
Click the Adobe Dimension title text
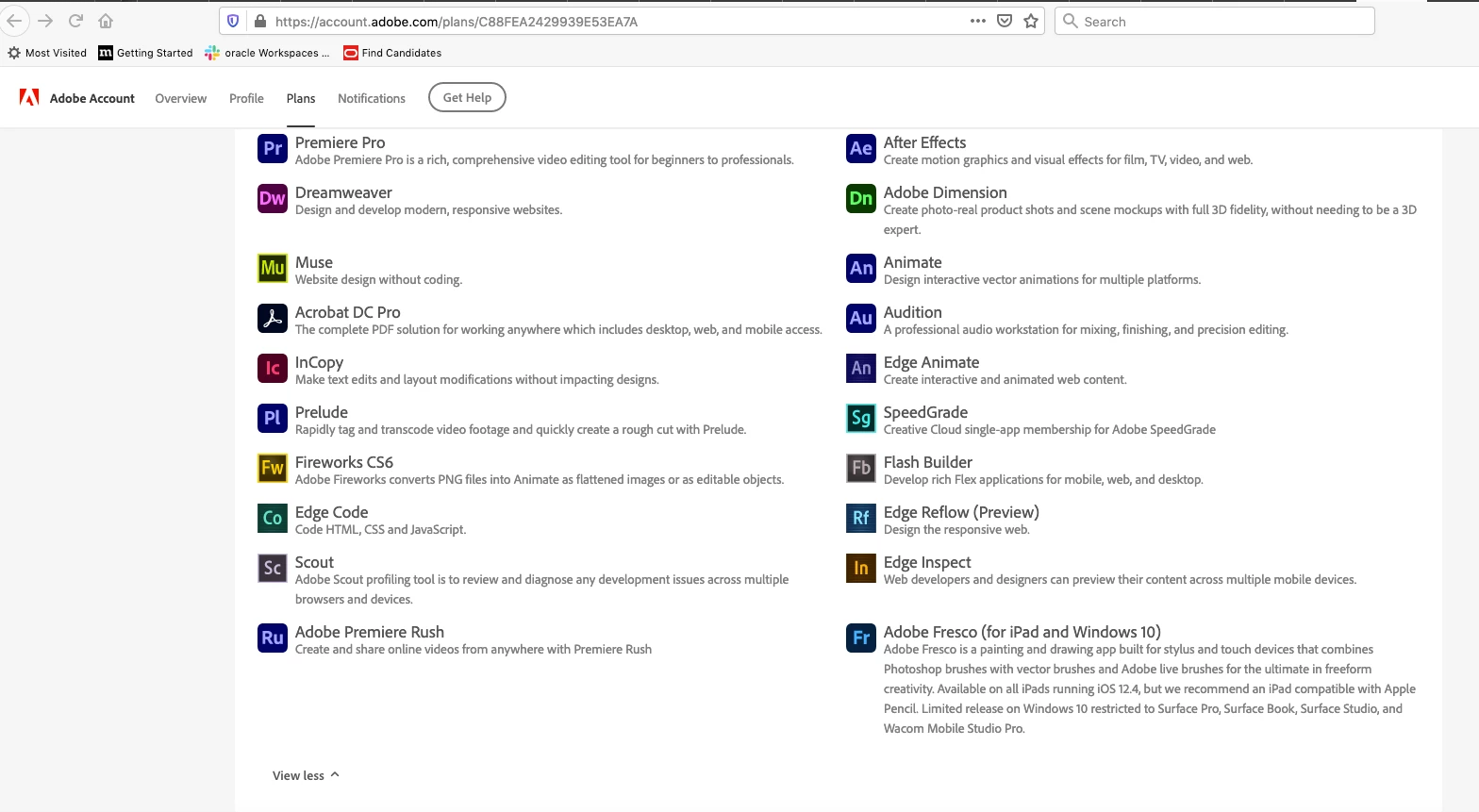[x=945, y=192]
